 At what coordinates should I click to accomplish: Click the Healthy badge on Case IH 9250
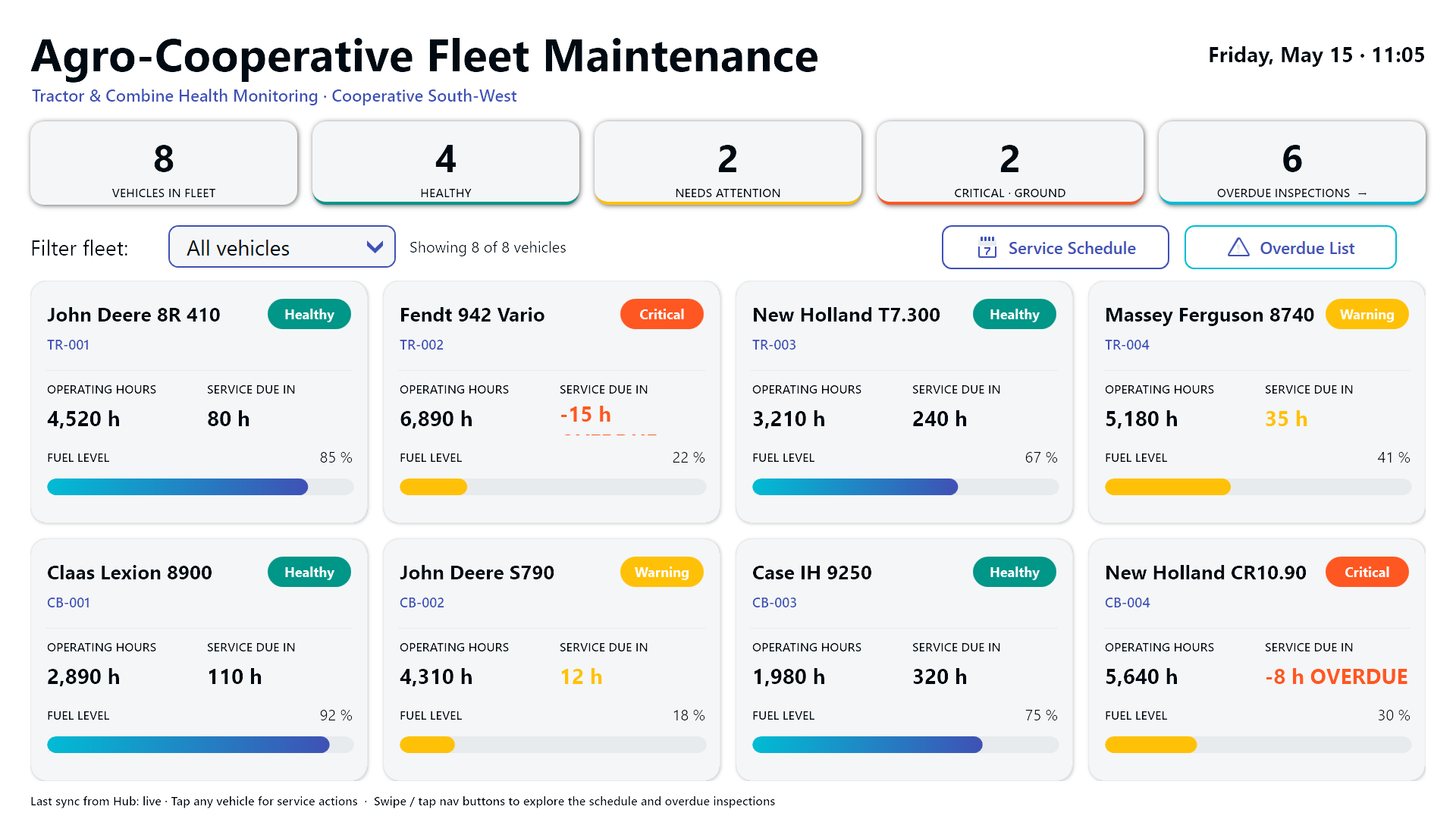tap(1015, 572)
